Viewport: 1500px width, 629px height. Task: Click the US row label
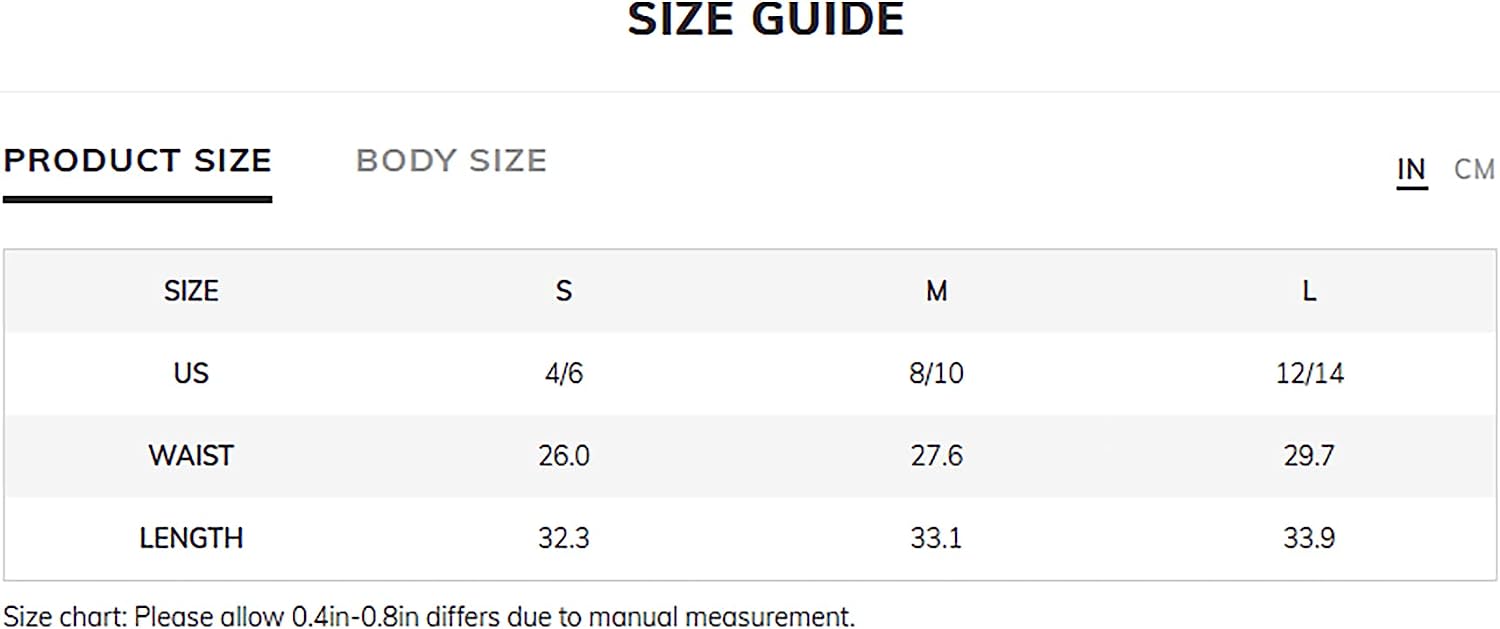[x=191, y=373]
